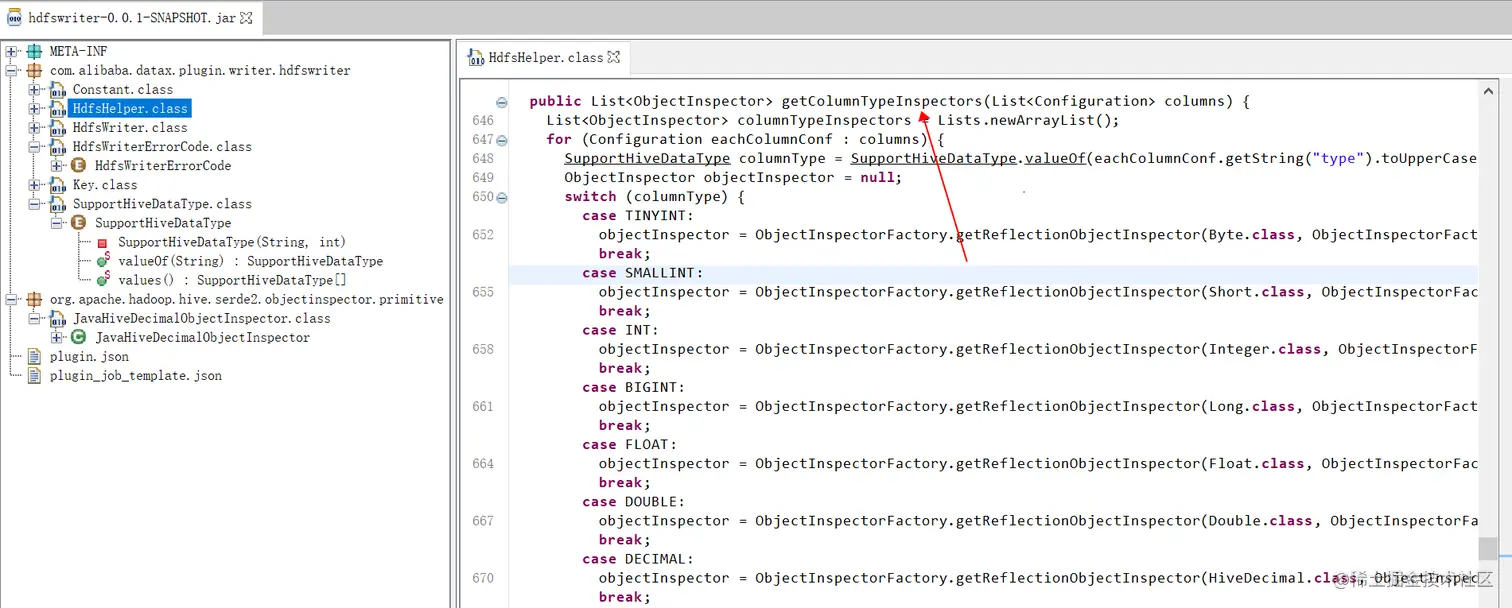Click the enum icon beside SupportHiveDataType

[x=78, y=223]
